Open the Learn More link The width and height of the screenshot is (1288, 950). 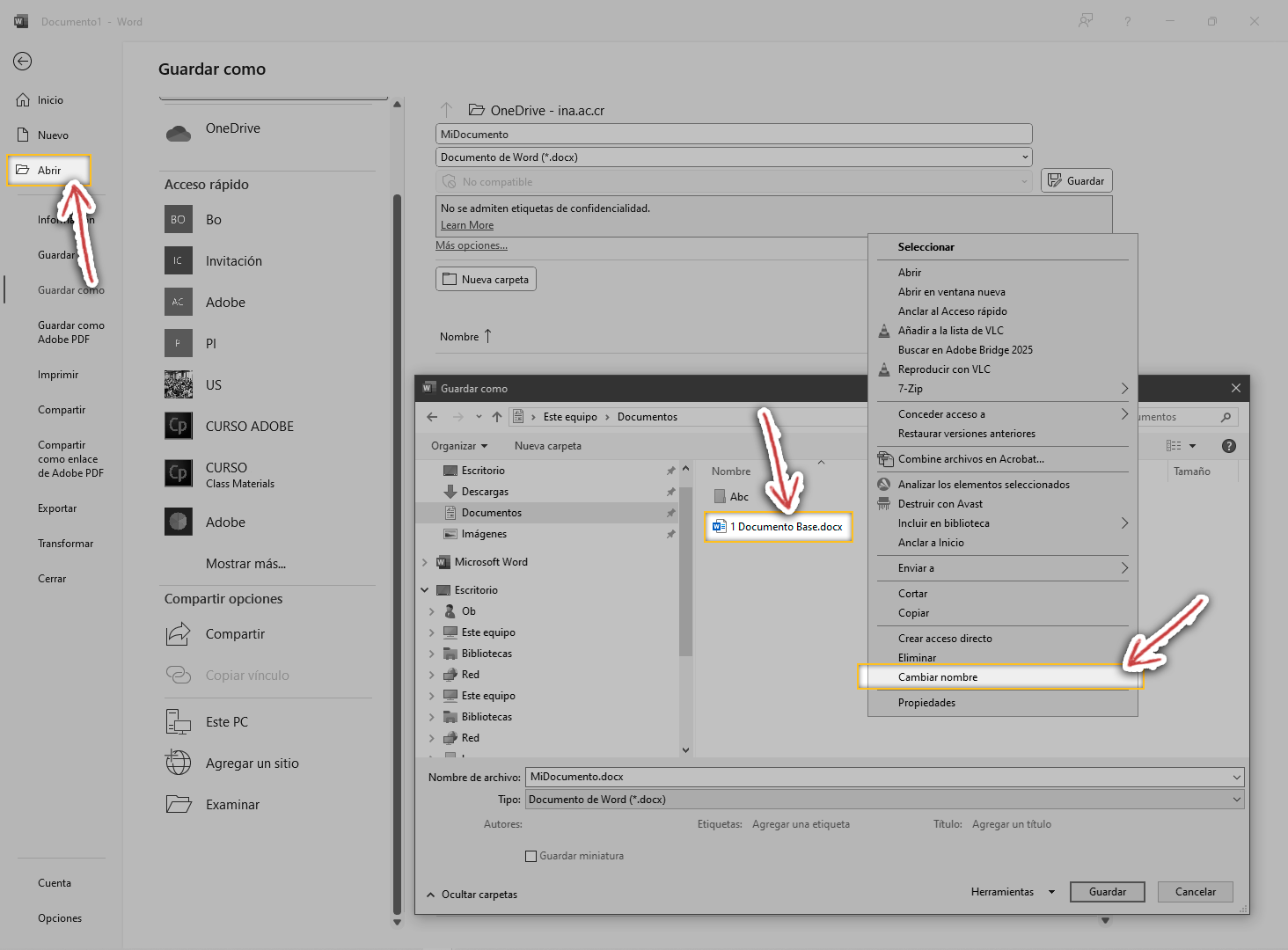(467, 225)
